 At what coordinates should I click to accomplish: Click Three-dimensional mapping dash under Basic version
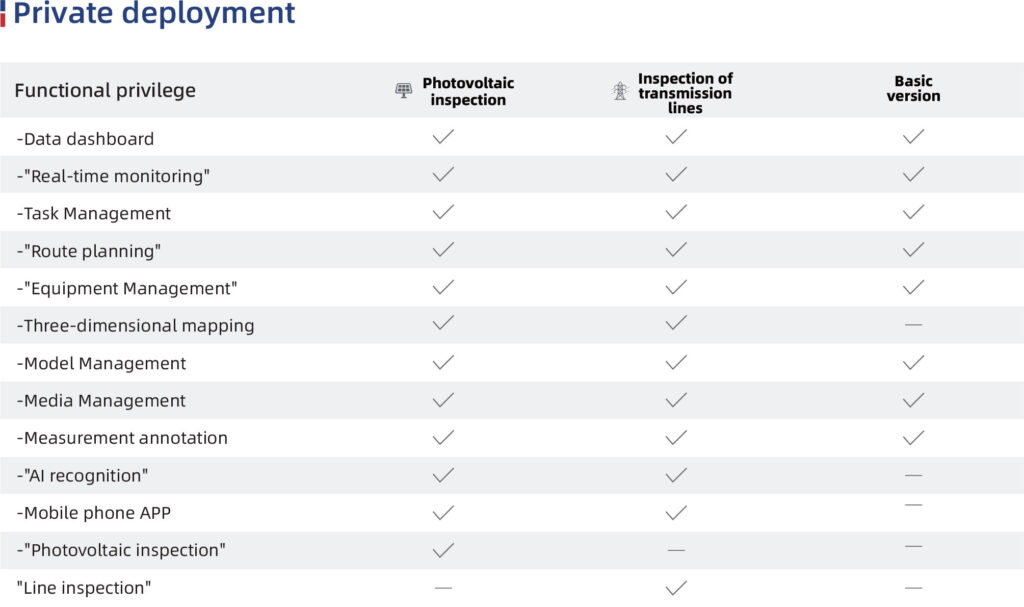coord(914,325)
